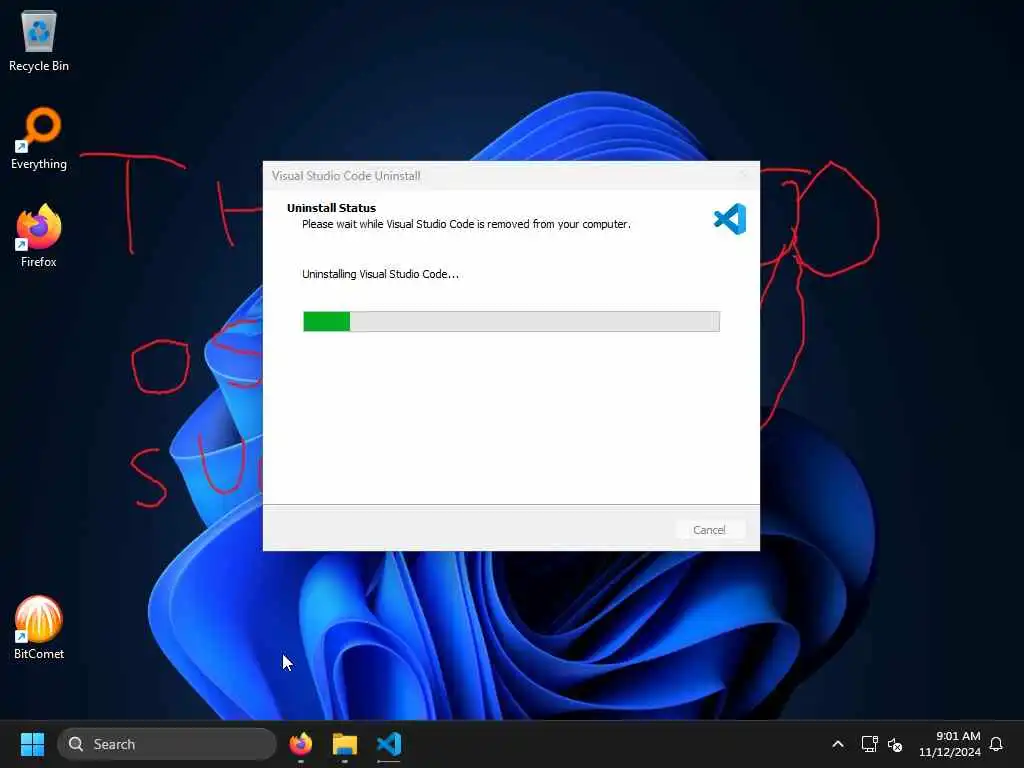This screenshot has width=1024, height=768.
Task: Click the Cancel button in the uninstall dialog
Action: point(709,530)
